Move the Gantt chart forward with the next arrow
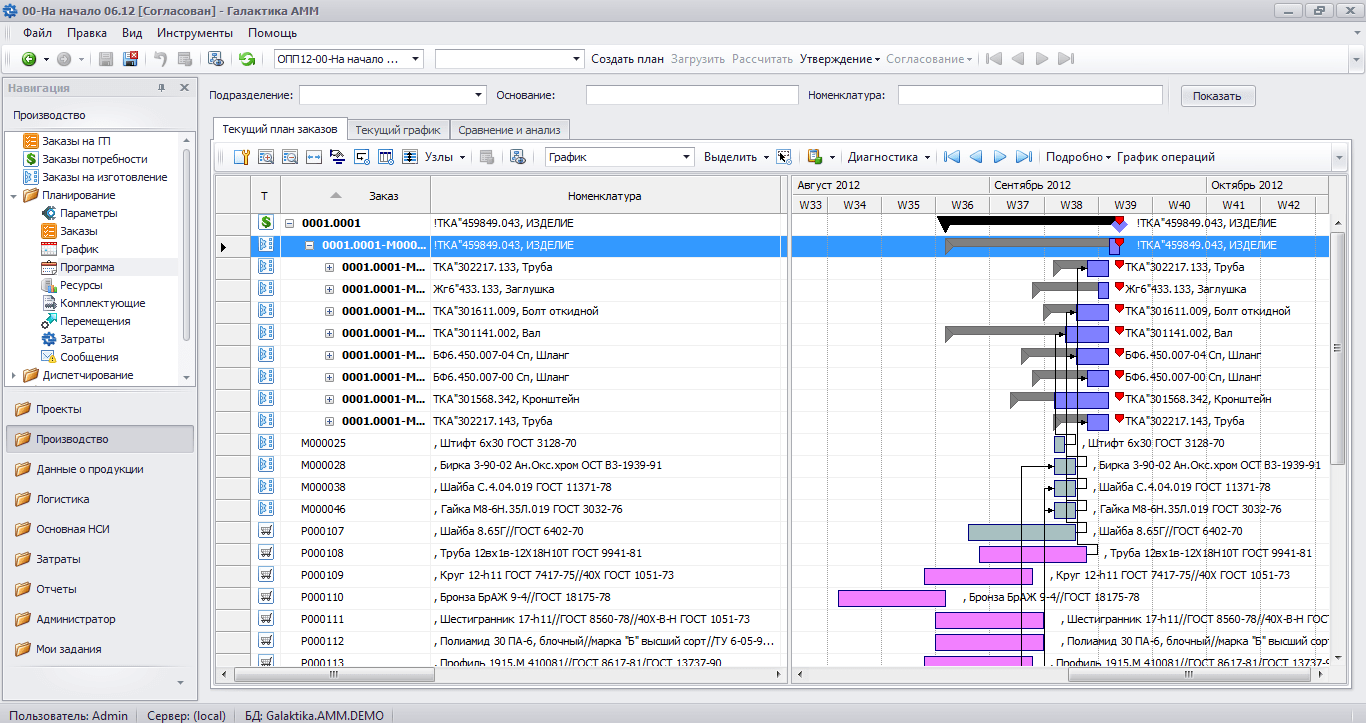The height and width of the screenshot is (723, 1366). (x=999, y=157)
